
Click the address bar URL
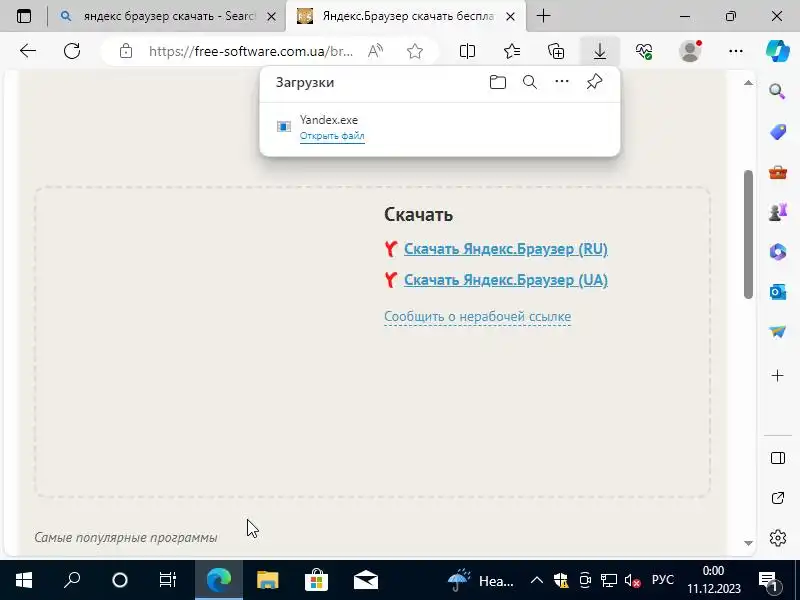point(251,51)
